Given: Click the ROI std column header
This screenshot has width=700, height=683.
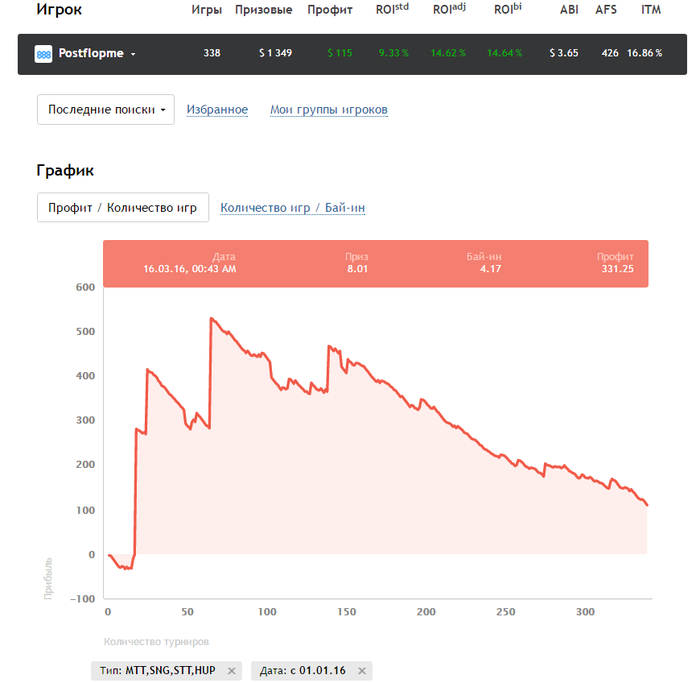Looking at the screenshot, I should coord(393,10).
